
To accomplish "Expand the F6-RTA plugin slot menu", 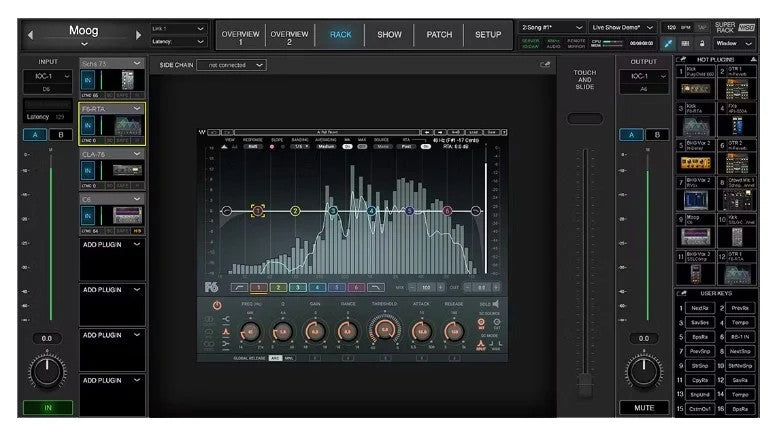I will [x=137, y=108].
